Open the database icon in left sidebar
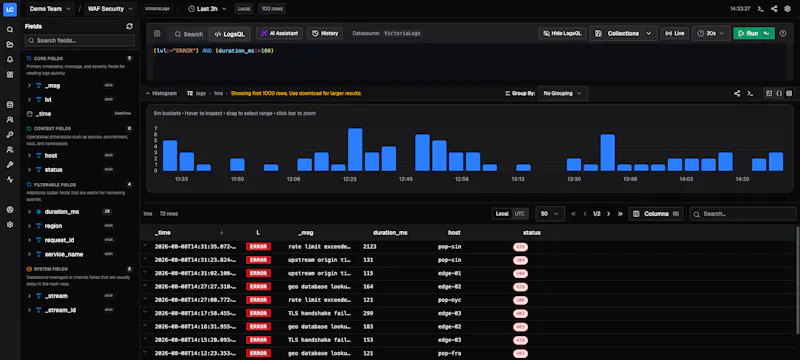The width and height of the screenshot is (800, 360). click(10, 105)
